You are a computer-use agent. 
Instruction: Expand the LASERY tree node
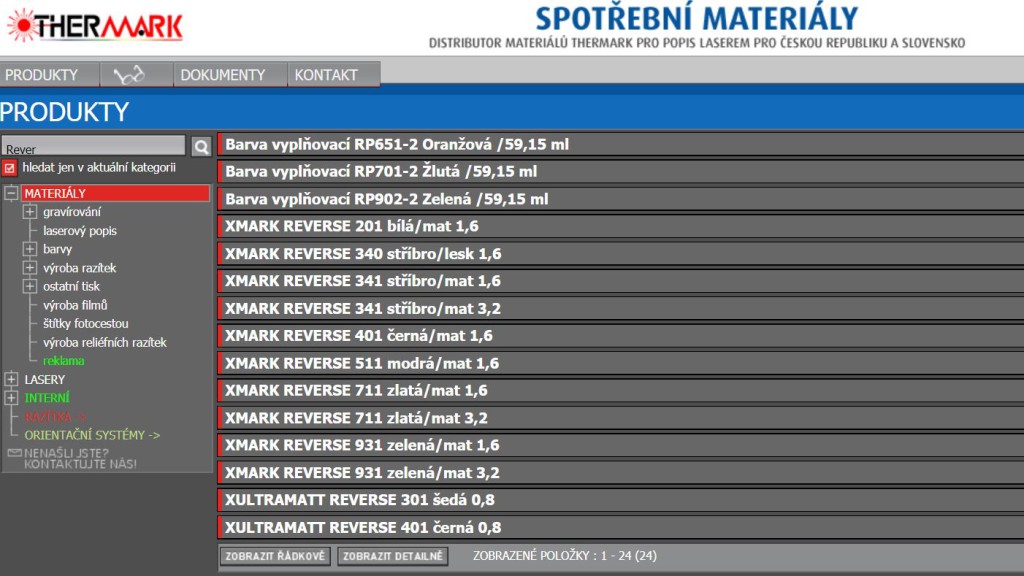[x=11, y=380]
